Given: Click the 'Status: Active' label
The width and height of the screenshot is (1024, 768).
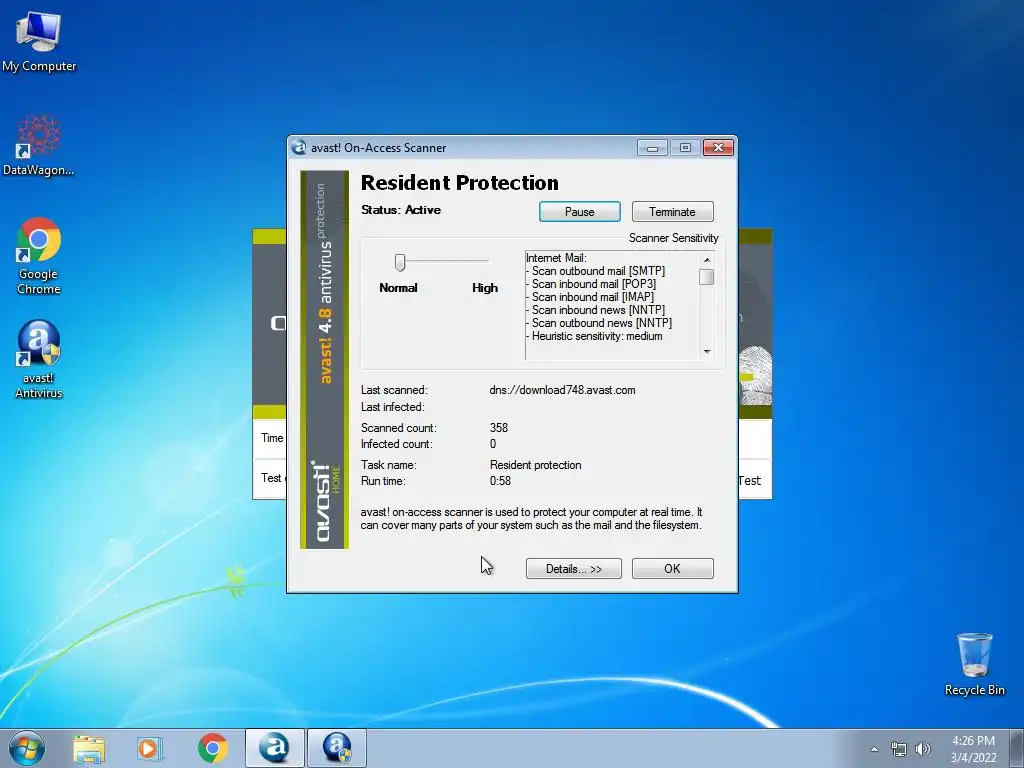Looking at the screenshot, I should (401, 210).
